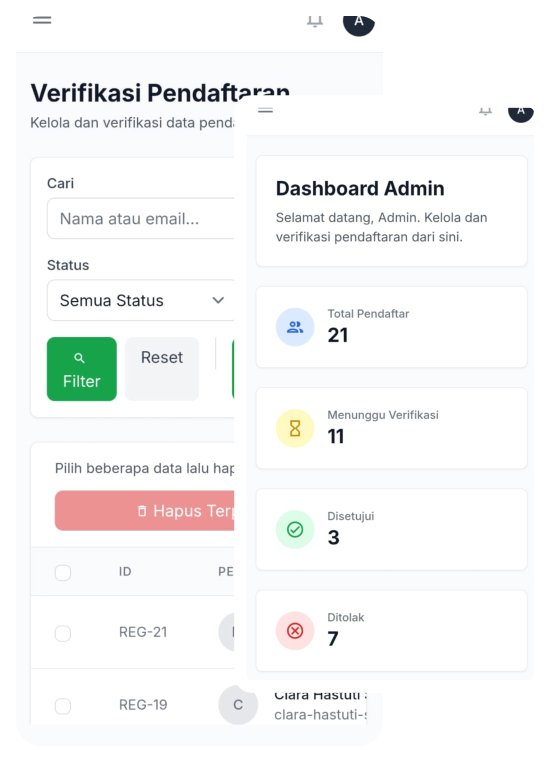Open the hamburger menu on the Verifikasi Pendaftaran page
This screenshot has height=762, width=547.
coord(42,20)
